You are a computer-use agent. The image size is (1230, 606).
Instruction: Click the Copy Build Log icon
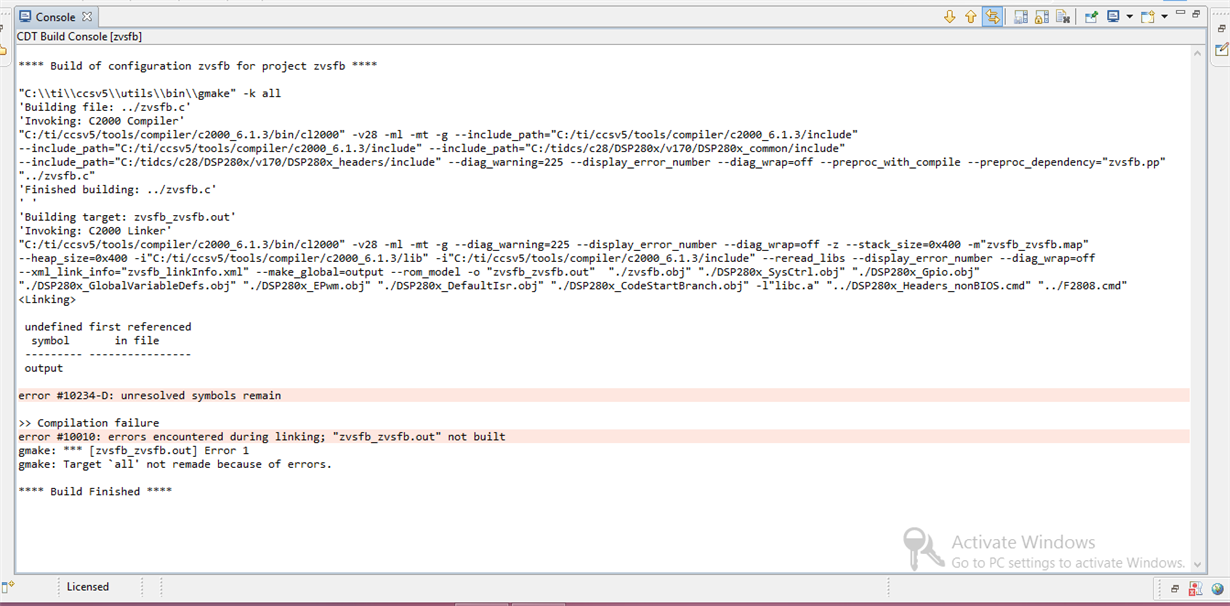[1020, 17]
